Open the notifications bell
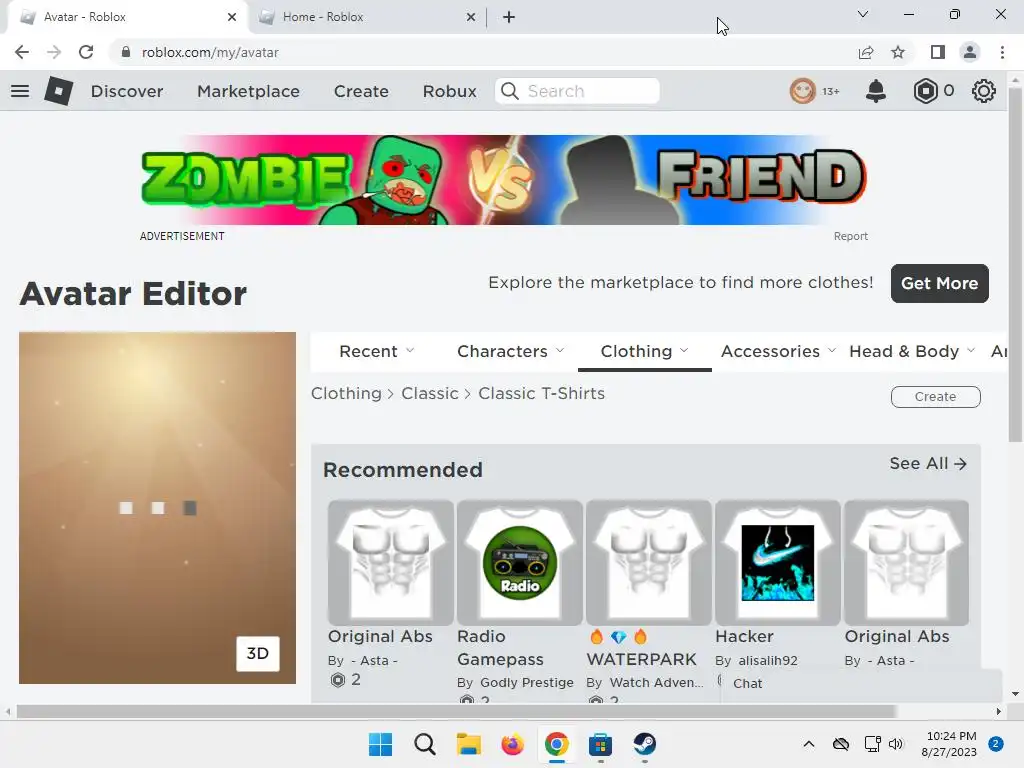 (876, 91)
